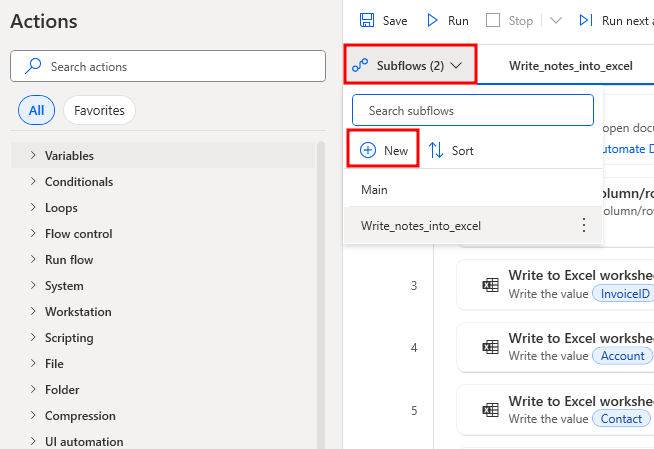Click the Stop square icon
Screen dimensions: 654x449
(x=493, y=20)
